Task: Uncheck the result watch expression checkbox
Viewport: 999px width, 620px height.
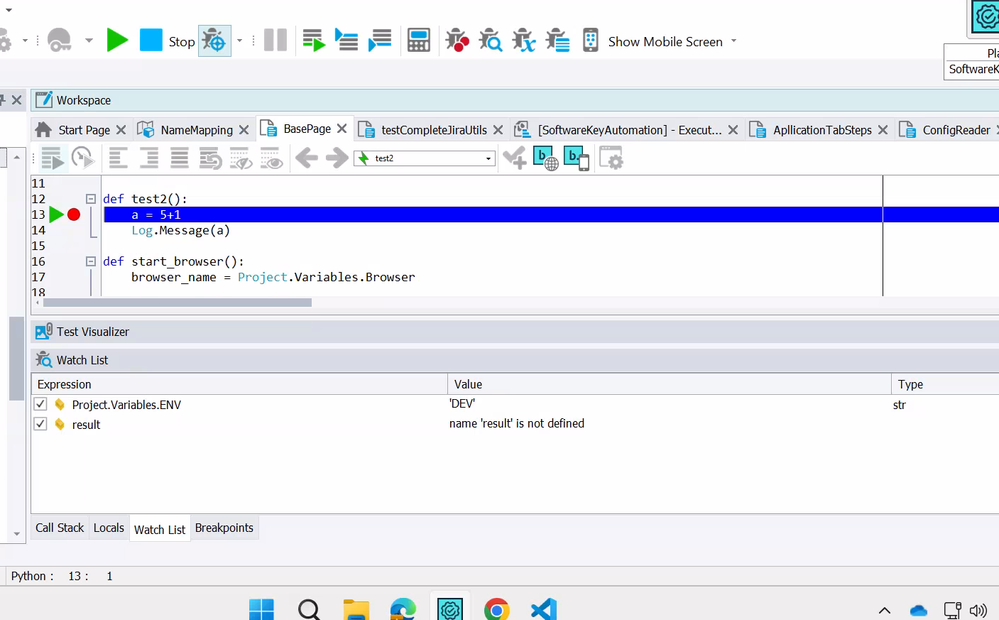Action: click(x=40, y=424)
